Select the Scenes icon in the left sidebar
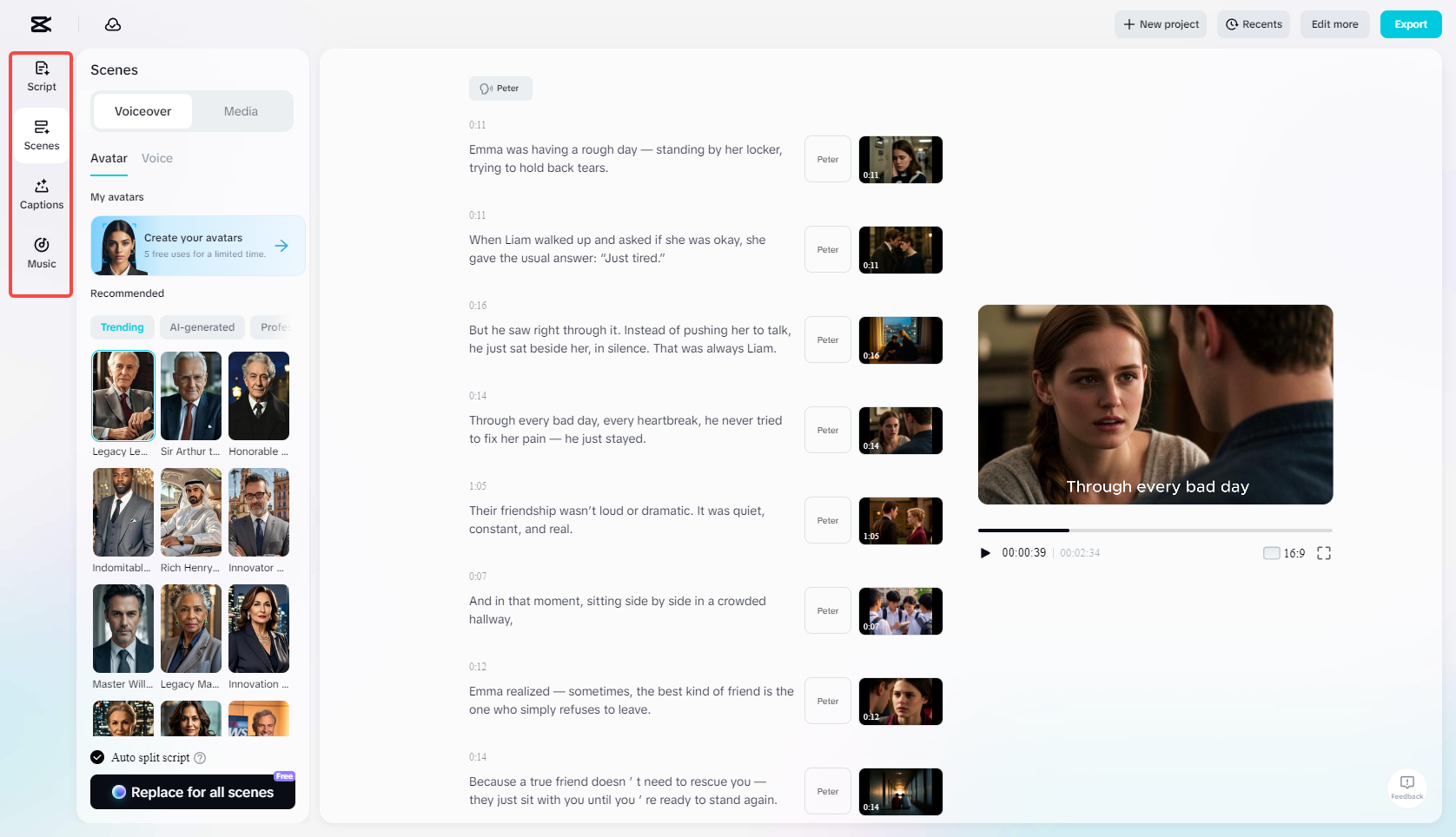The width and height of the screenshot is (1456, 837). point(41,135)
